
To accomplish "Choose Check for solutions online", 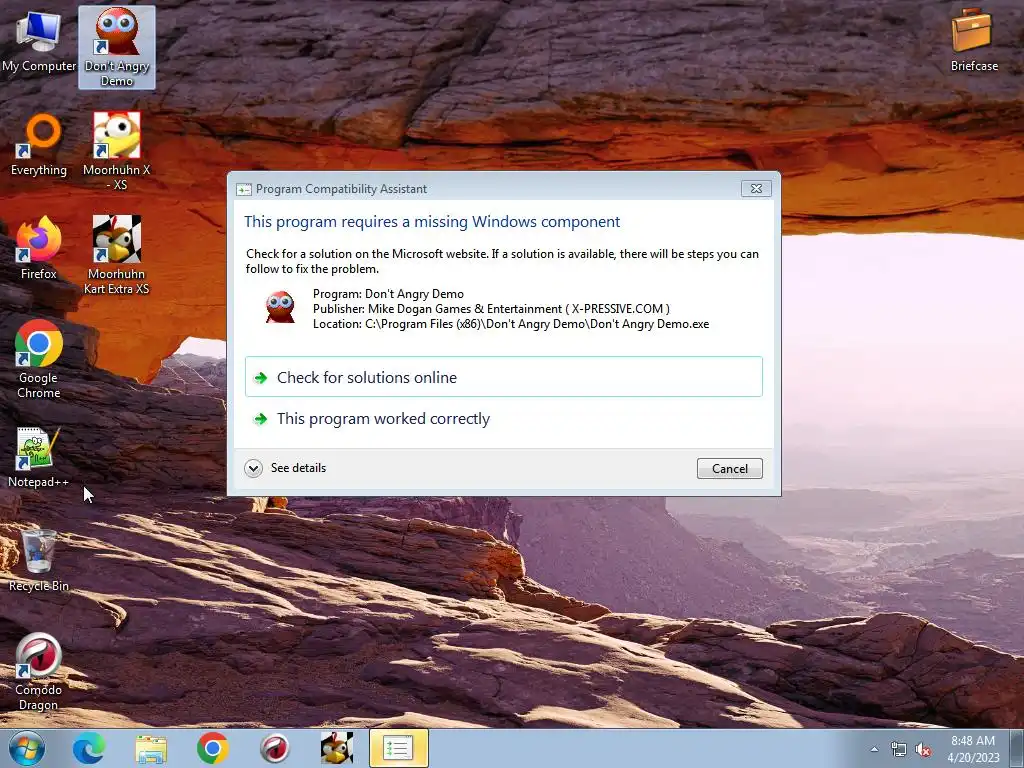I will point(504,377).
